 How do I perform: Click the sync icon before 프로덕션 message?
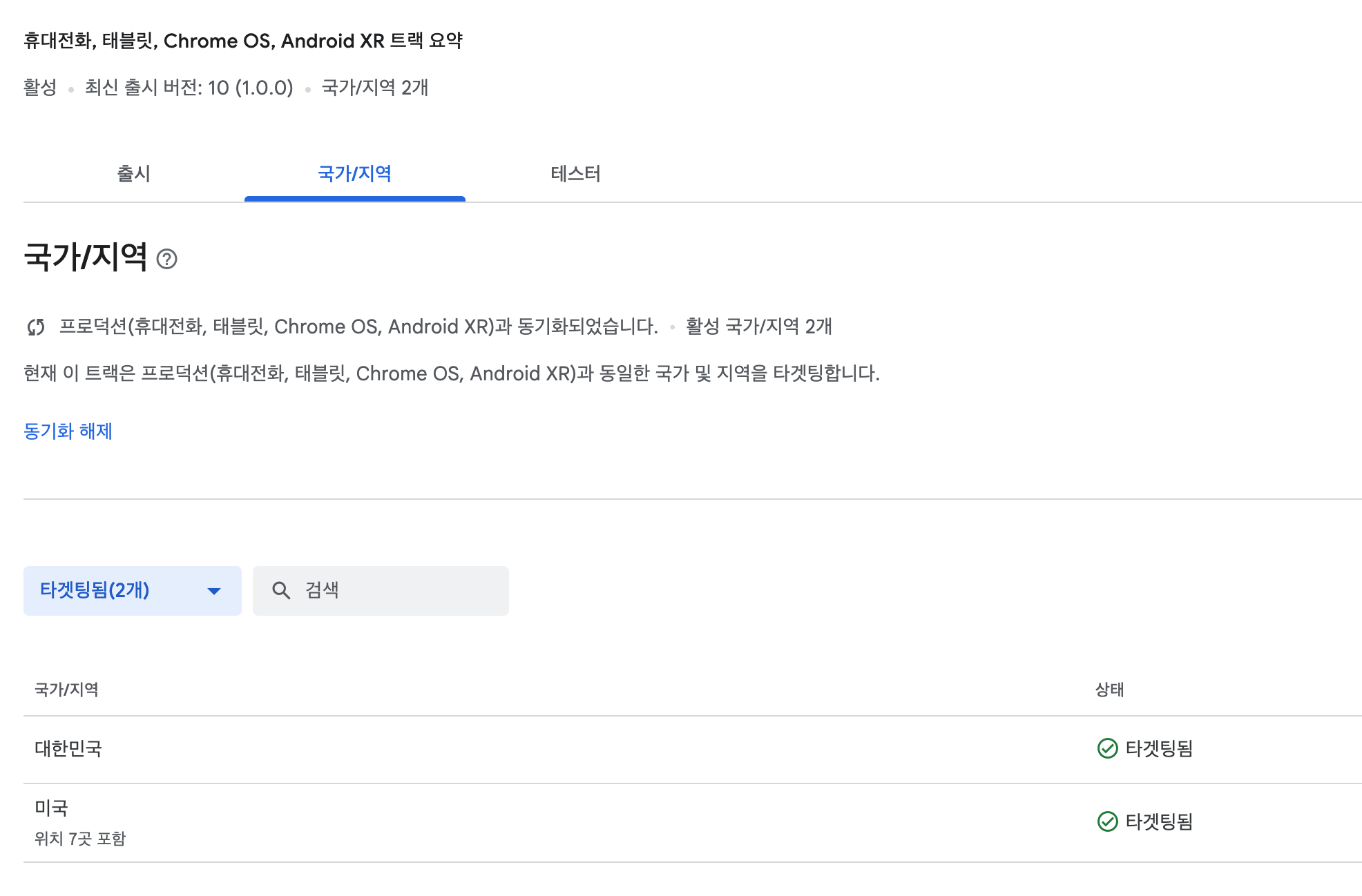pos(36,327)
